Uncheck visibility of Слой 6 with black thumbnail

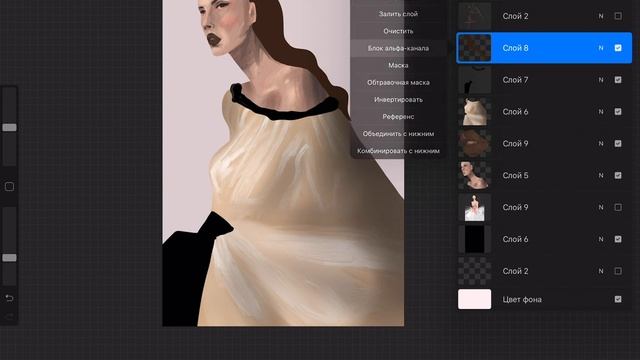(x=618, y=239)
